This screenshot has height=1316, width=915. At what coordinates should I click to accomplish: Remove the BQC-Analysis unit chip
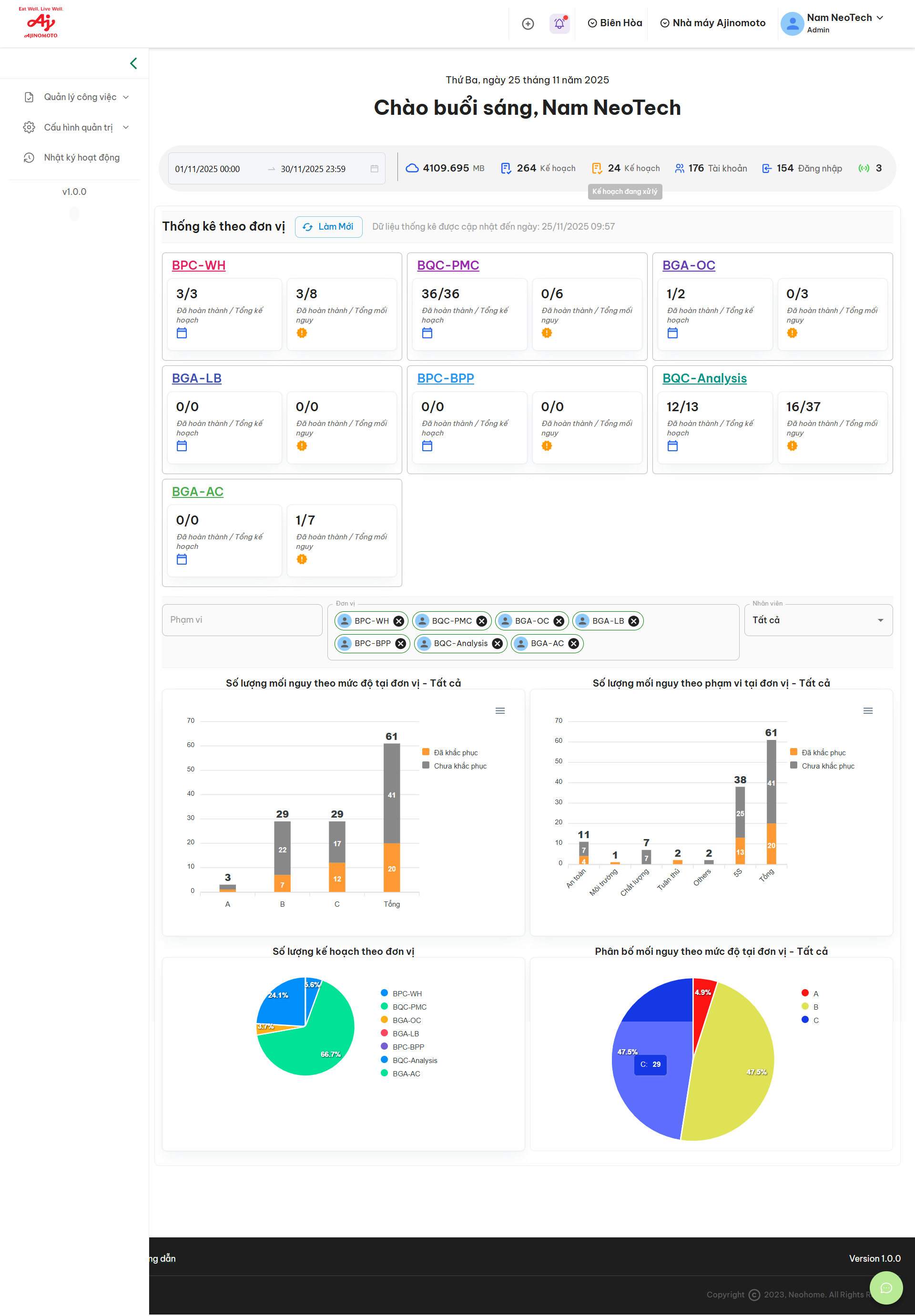point(497,644)
